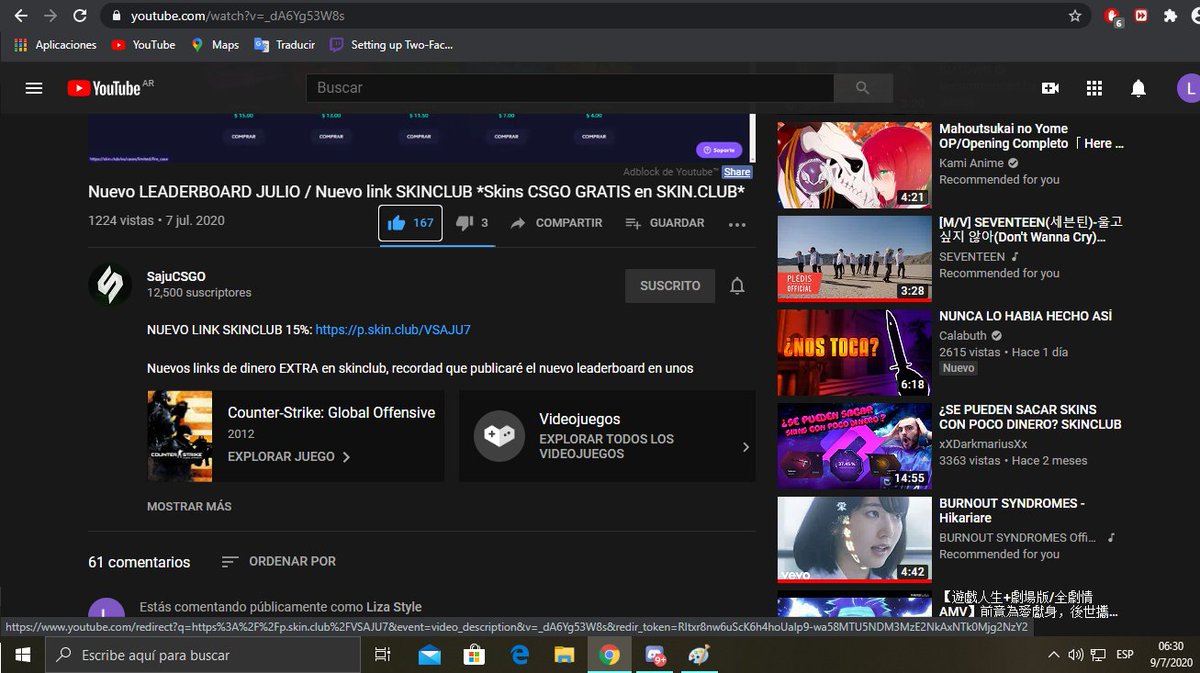1200x673 pixels.
Task: Click the Windows taskbar search box
Action: [204, 655]
